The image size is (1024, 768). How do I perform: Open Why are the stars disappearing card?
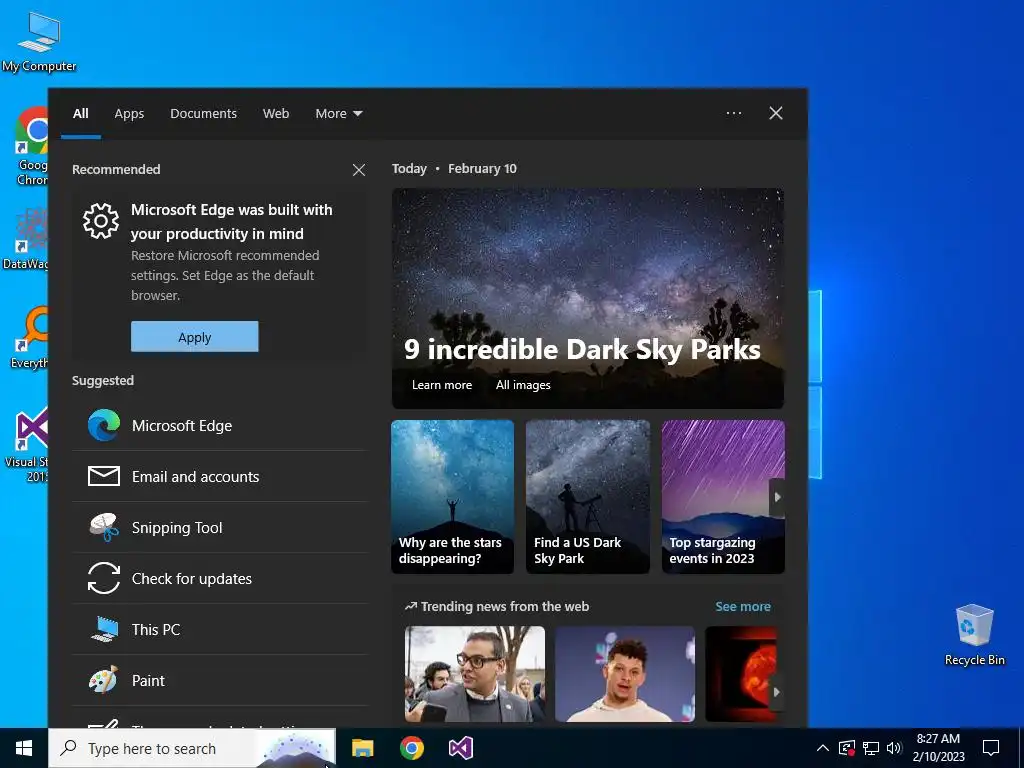[452, 496]
